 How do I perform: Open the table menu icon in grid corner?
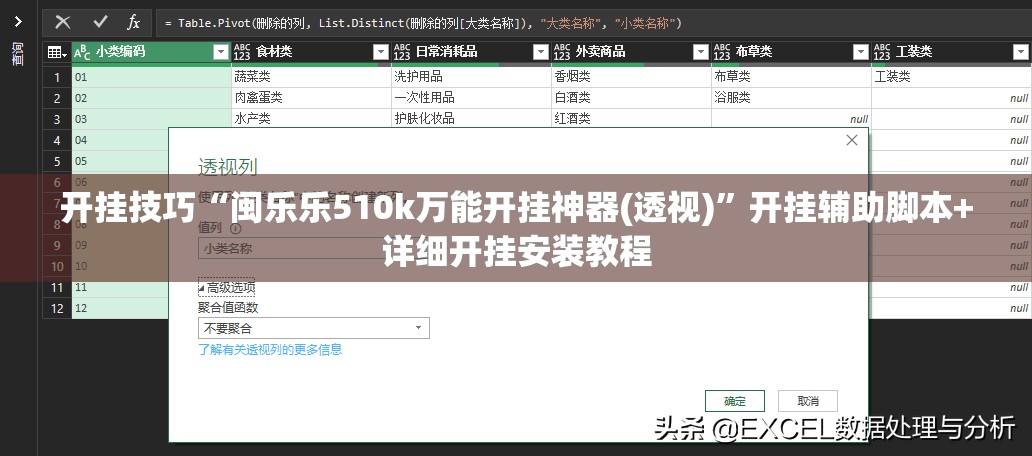coord(57,52)
